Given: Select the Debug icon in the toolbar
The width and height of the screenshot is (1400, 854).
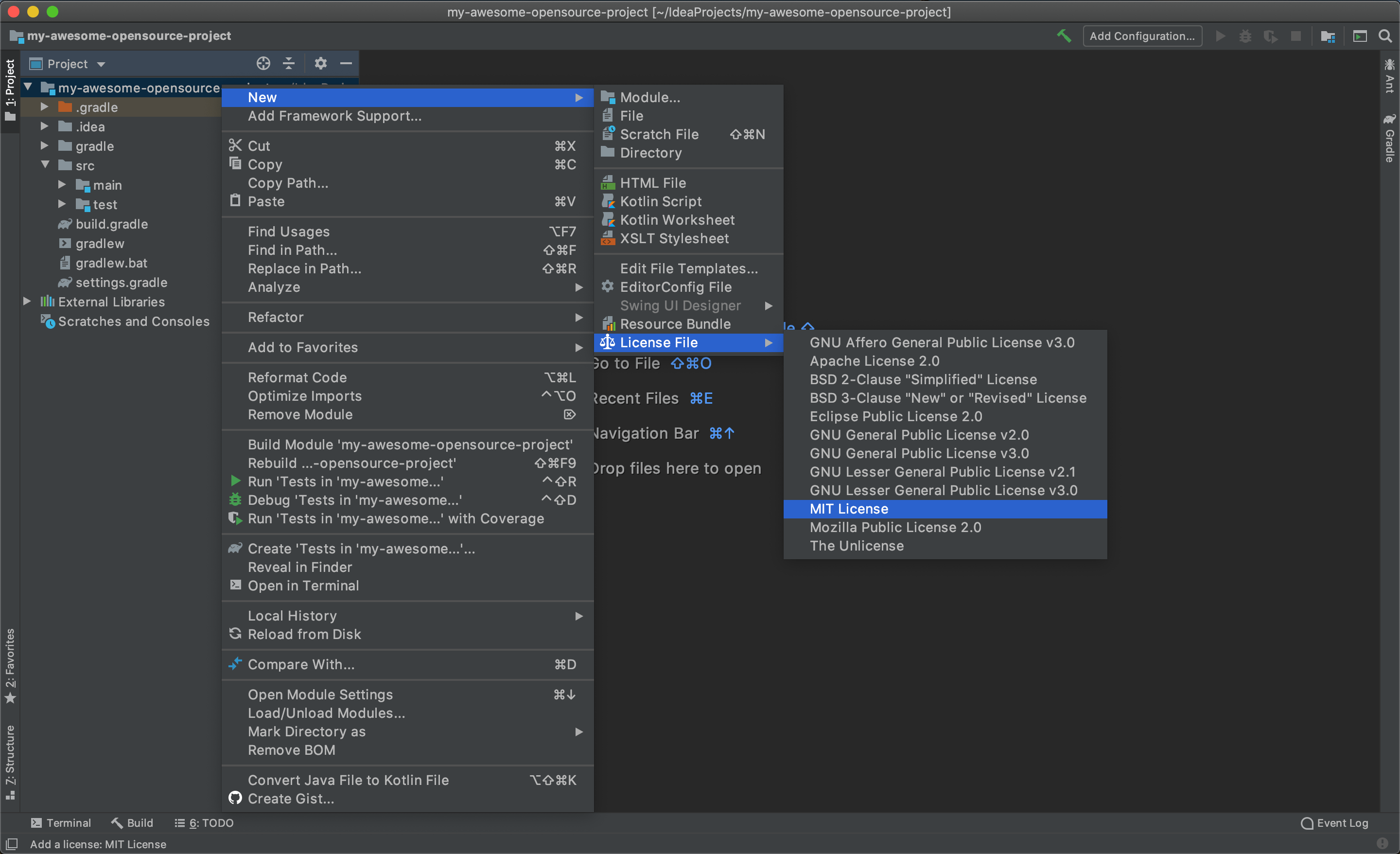Looking at the screenshot, I should coord(1245,36).
